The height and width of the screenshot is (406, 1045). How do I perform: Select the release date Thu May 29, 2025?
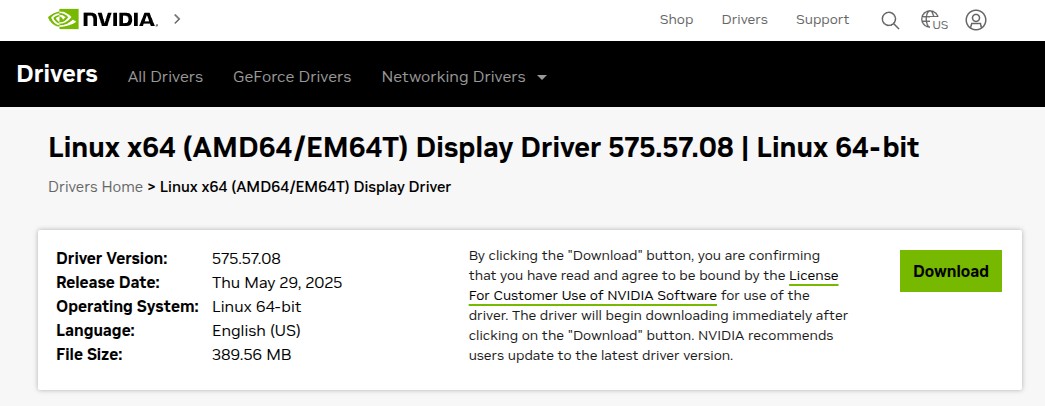(x=277, y=283)
